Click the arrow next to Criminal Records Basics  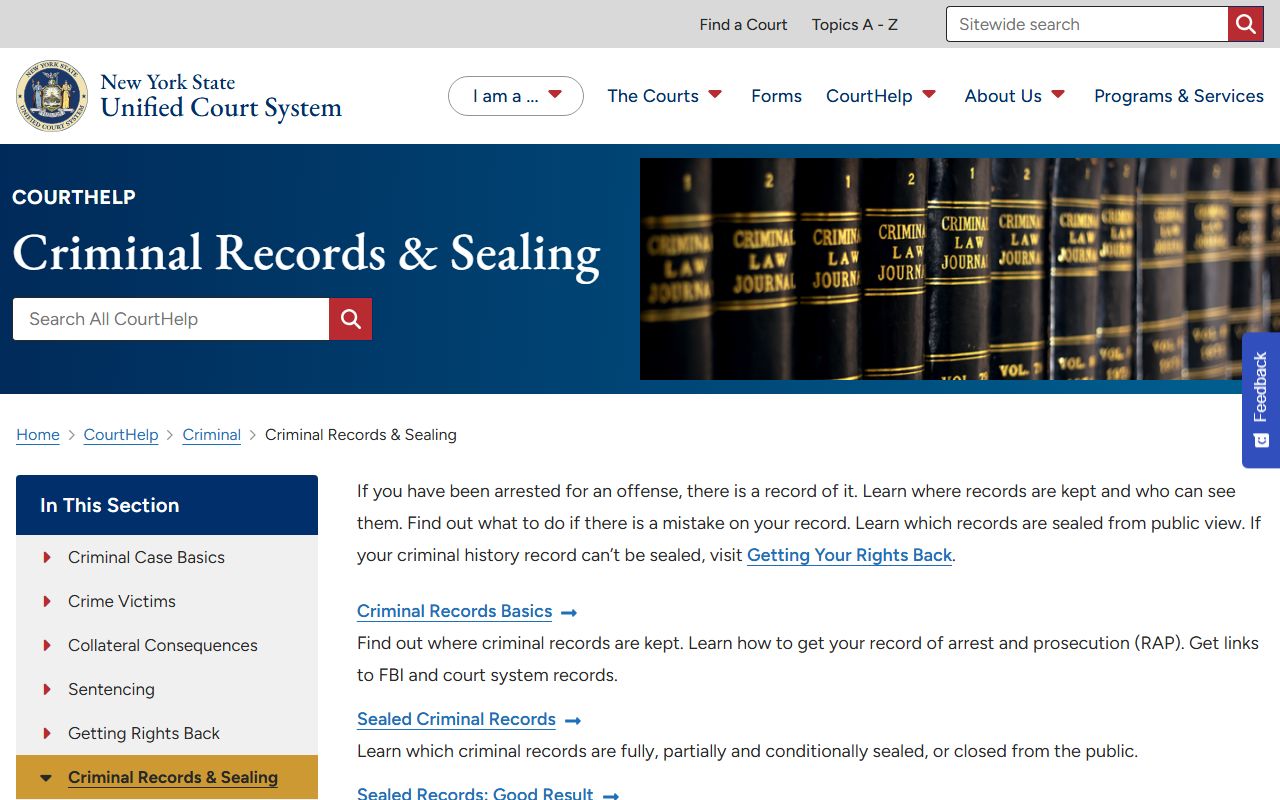[569, 612]
